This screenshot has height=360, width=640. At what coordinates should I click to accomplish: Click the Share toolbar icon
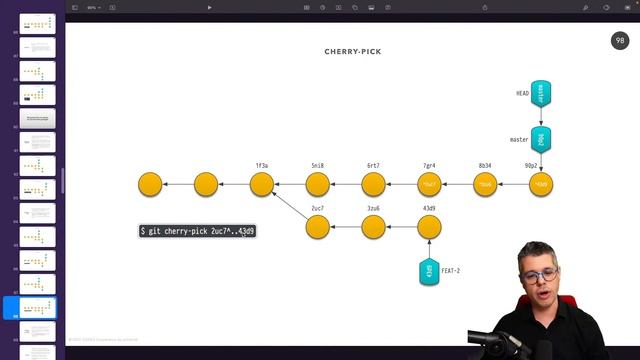tap(485, 7)
